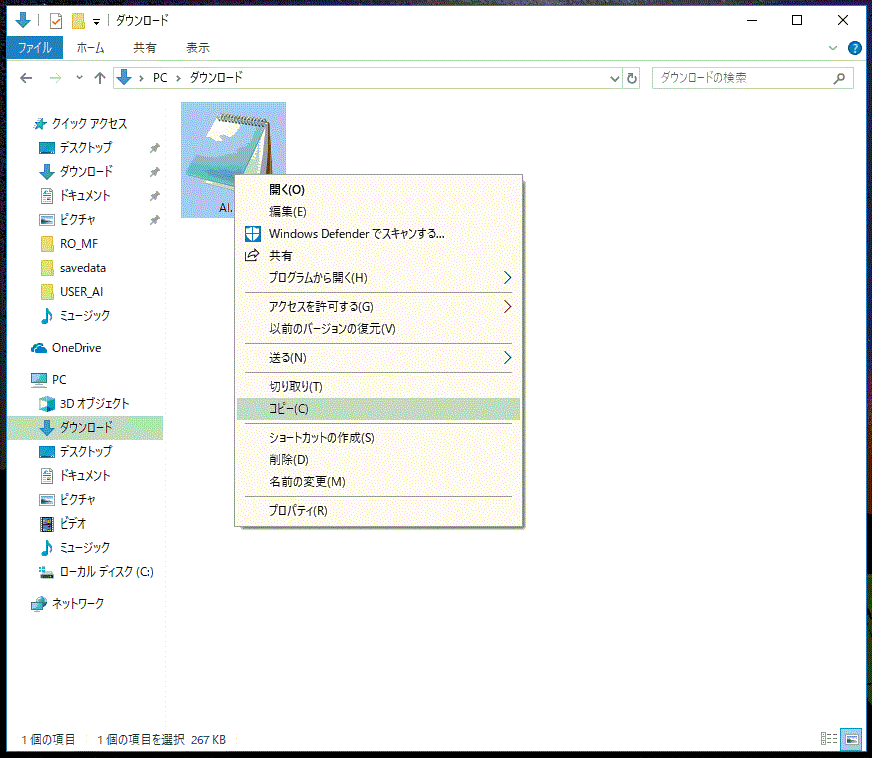
Task: Open デスクトップ under PC
Action: [86, 452]
